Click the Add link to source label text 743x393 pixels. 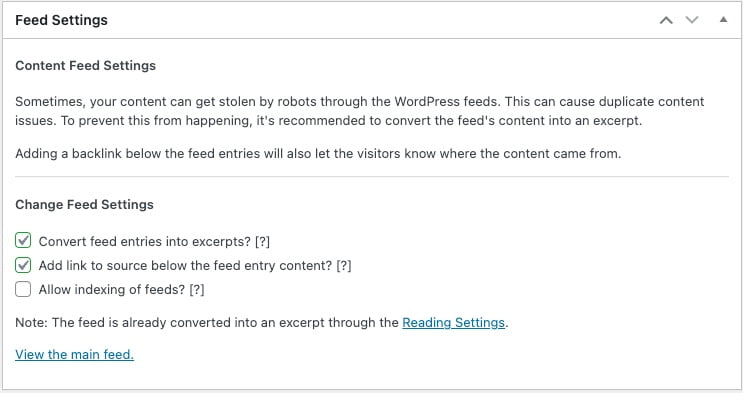(x=185, y=265)
